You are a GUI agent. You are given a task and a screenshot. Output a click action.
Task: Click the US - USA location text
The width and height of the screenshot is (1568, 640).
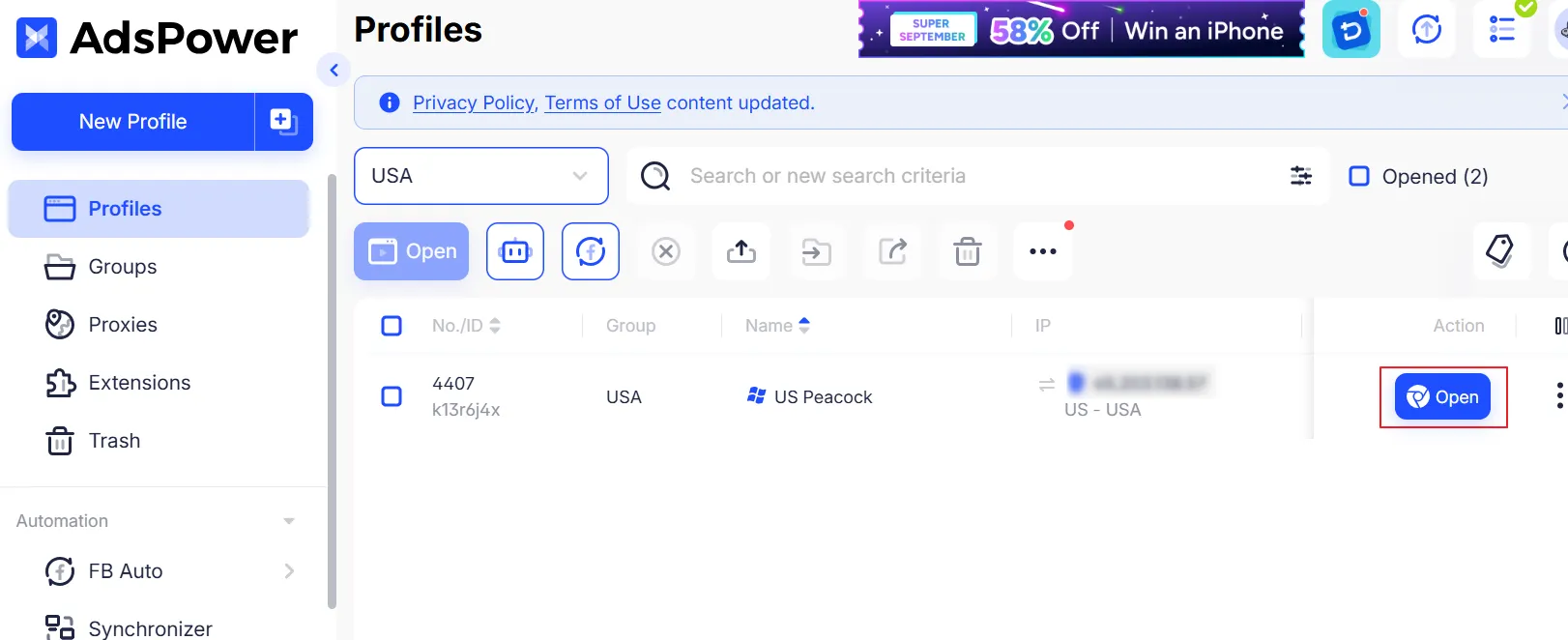tap(1103, 410)
